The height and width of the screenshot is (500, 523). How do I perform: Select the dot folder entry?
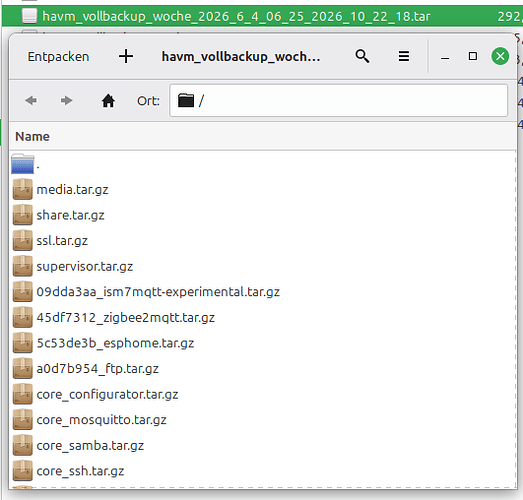(x=23, y=164)
